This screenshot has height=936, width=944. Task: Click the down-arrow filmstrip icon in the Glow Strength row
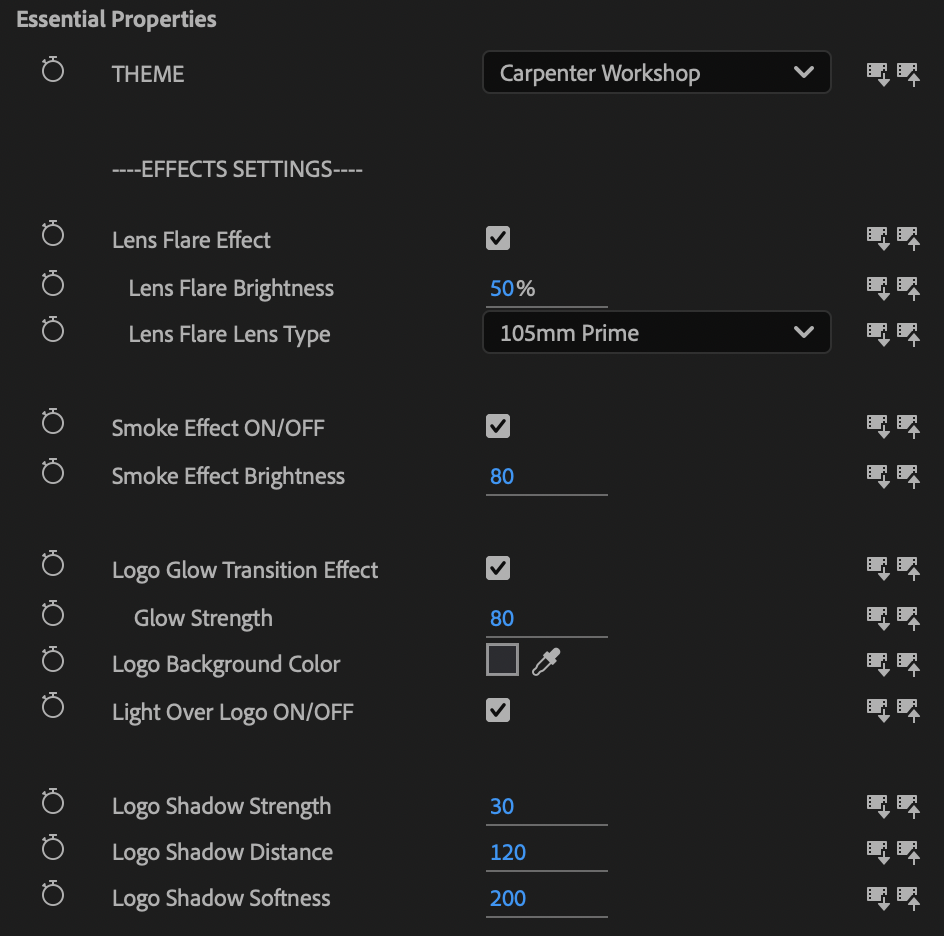coord(878,617)
